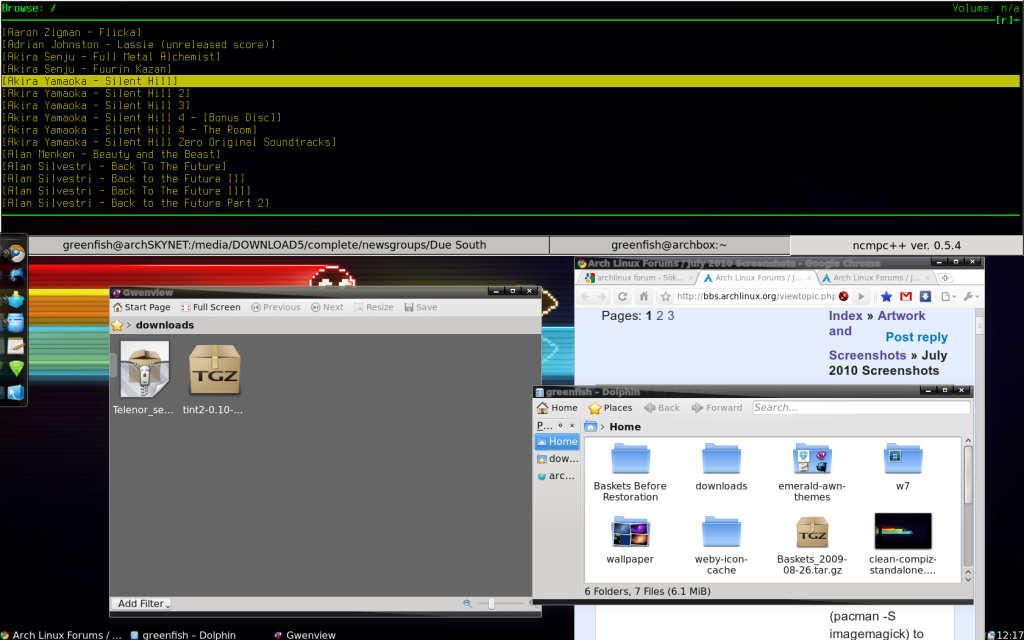Open the Gmail extension icon in Chrome
Screen dimensions: 1024x640
click(906, 296)
